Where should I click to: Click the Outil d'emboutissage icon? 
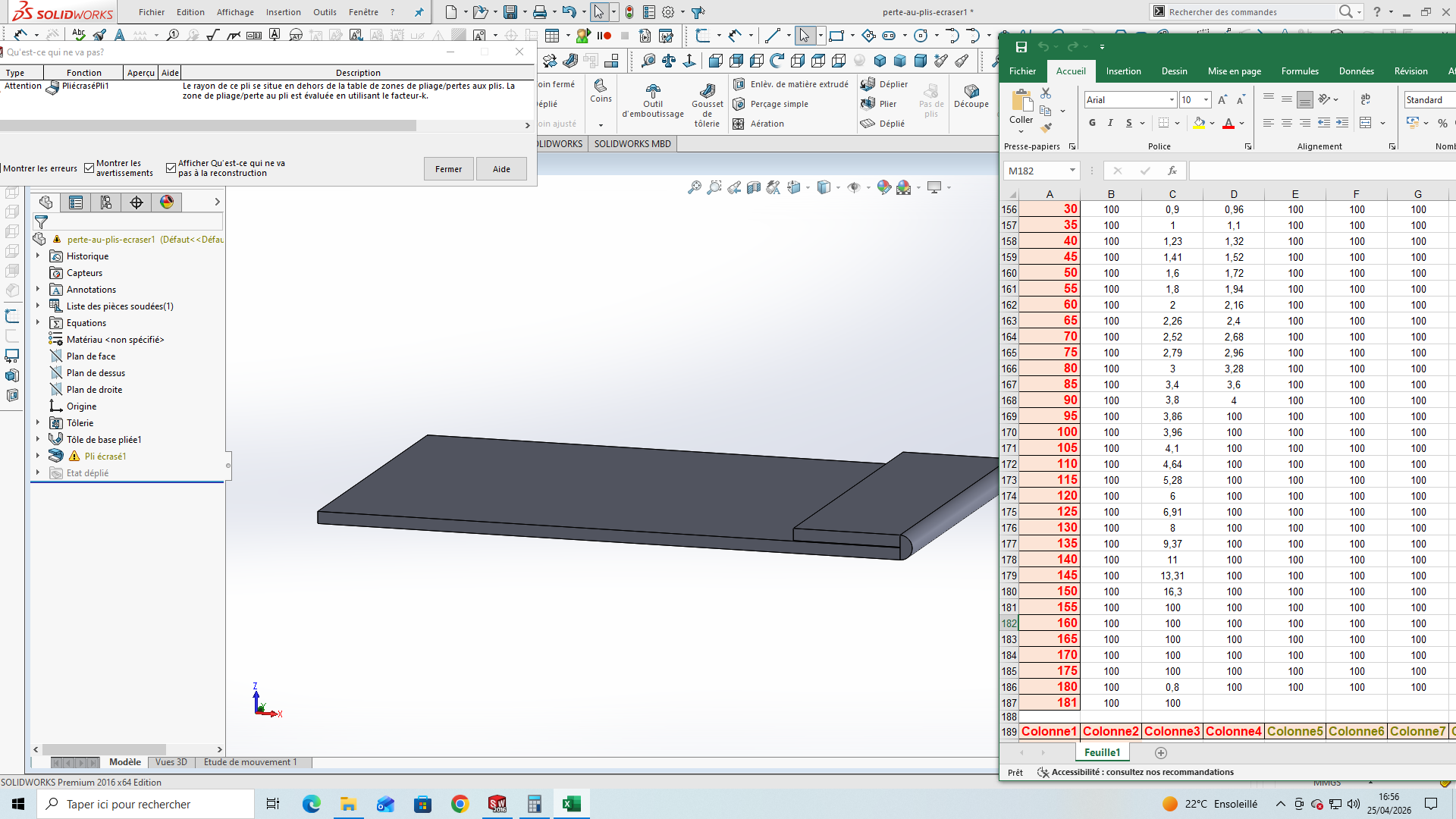653,91
